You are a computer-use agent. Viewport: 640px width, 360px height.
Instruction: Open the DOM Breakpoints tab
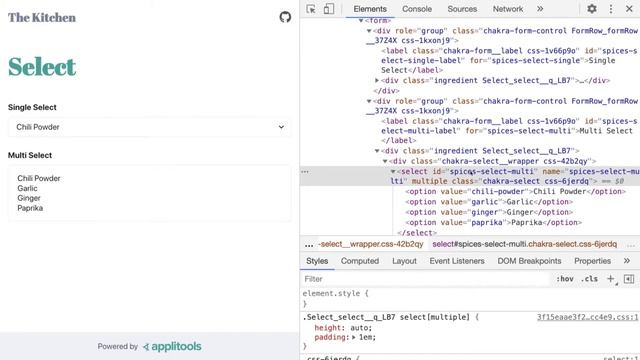(529, 261)
